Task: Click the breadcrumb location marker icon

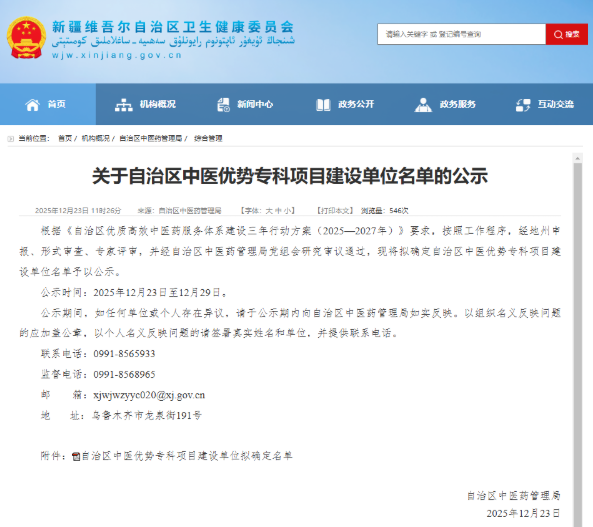Action: tap(11, 139)
